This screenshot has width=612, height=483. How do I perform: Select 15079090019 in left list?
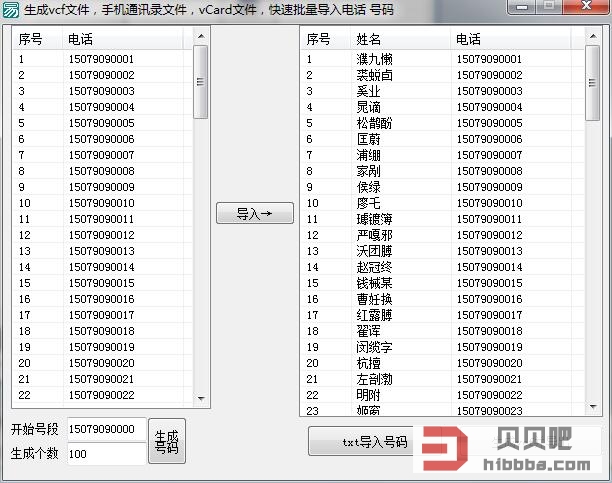(x=101, y=347)
